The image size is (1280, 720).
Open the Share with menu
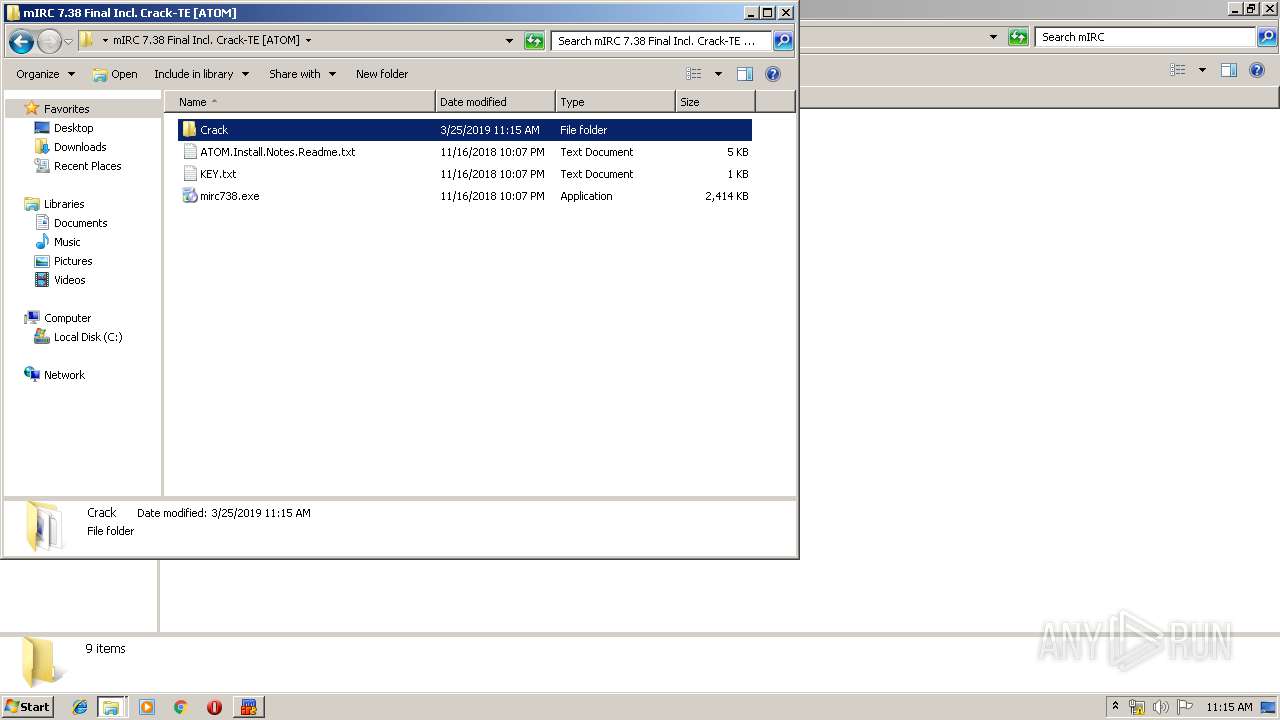[x=302, y=74]
